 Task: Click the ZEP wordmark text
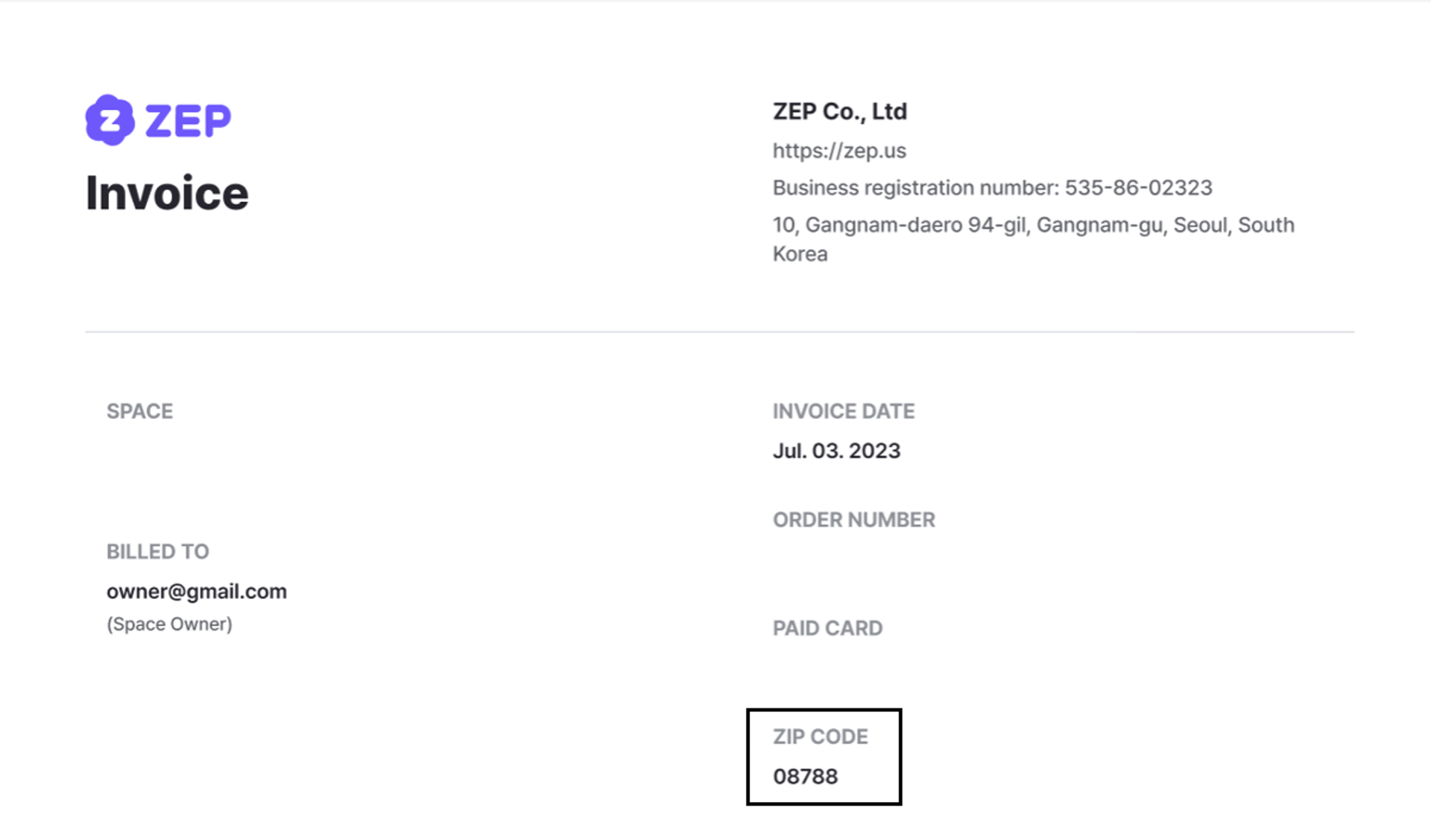coord(188,121)
